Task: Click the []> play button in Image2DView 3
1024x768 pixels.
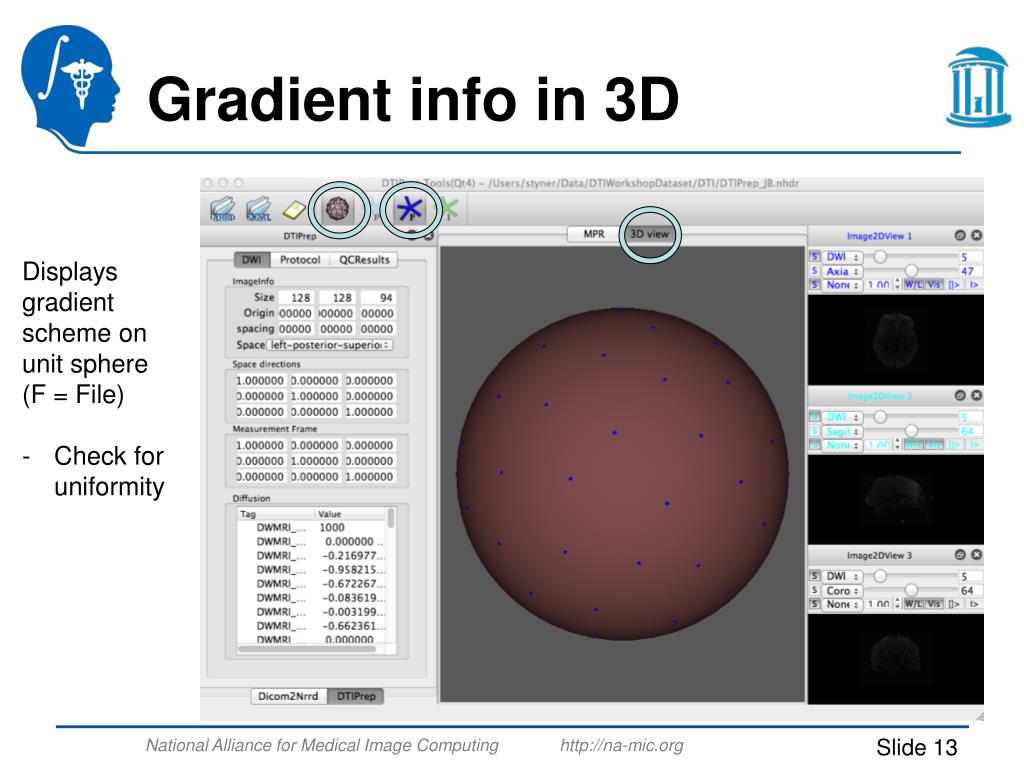Action: click(x=954, y=604)
